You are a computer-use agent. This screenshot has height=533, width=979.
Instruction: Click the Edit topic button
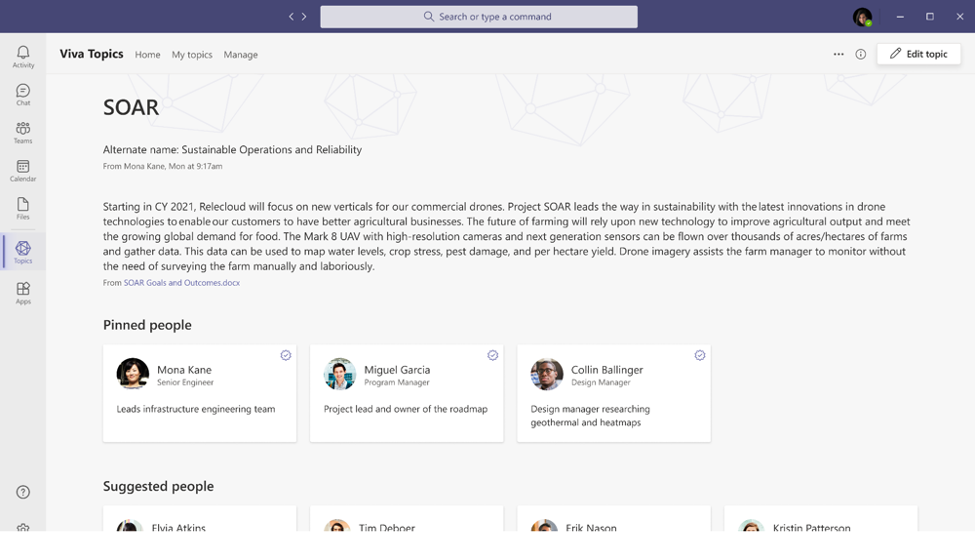pyautogui.click(x=919, y=54)
